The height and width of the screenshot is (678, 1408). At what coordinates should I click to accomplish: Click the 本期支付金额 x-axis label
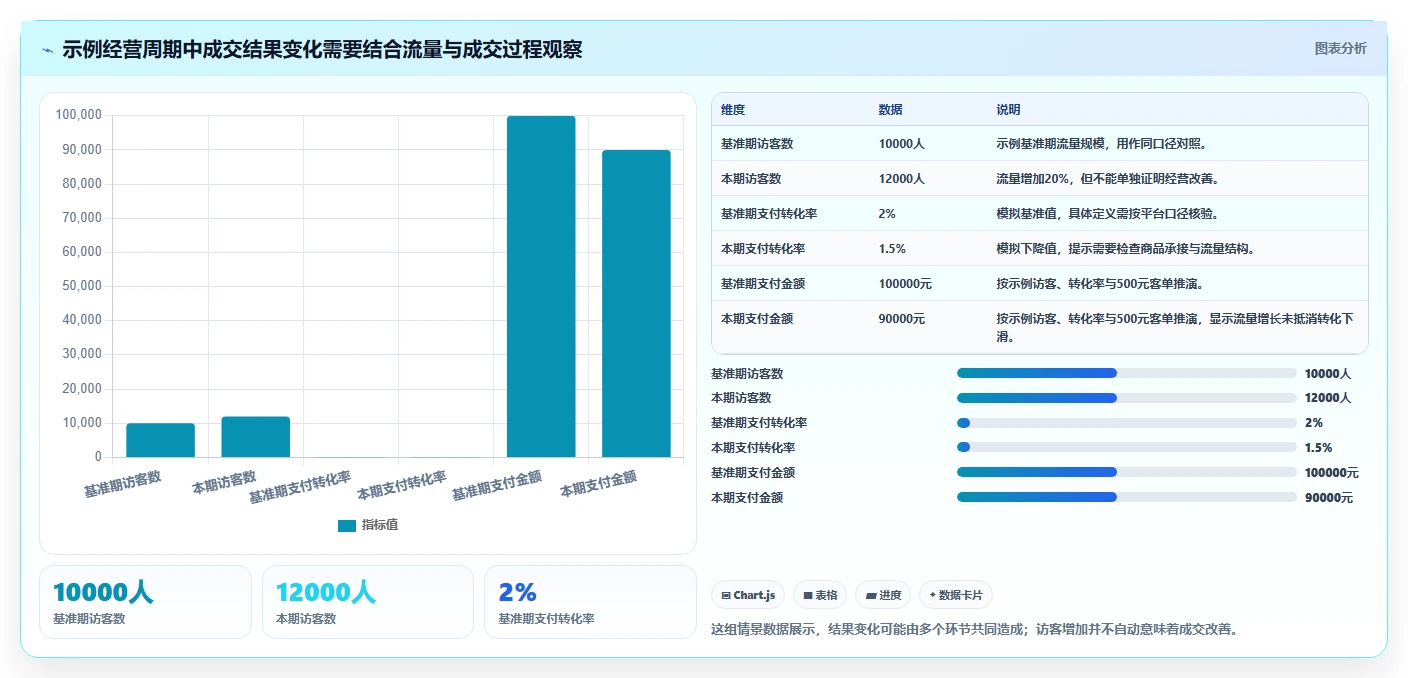(x=598, y=484)
